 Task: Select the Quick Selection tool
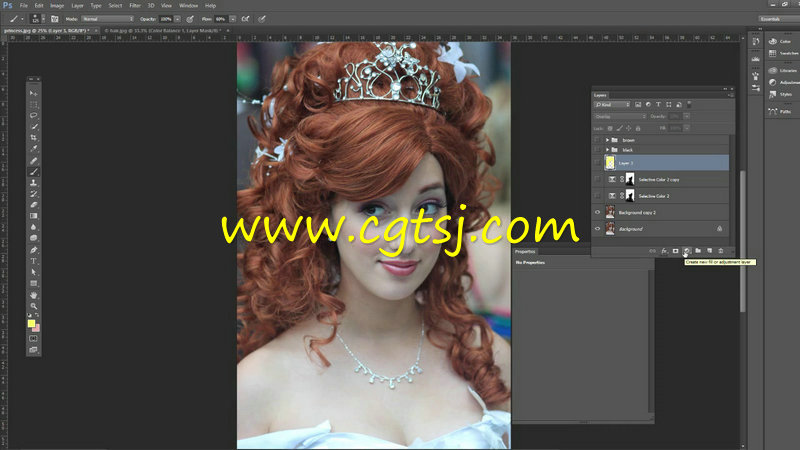tap(33, 127)
